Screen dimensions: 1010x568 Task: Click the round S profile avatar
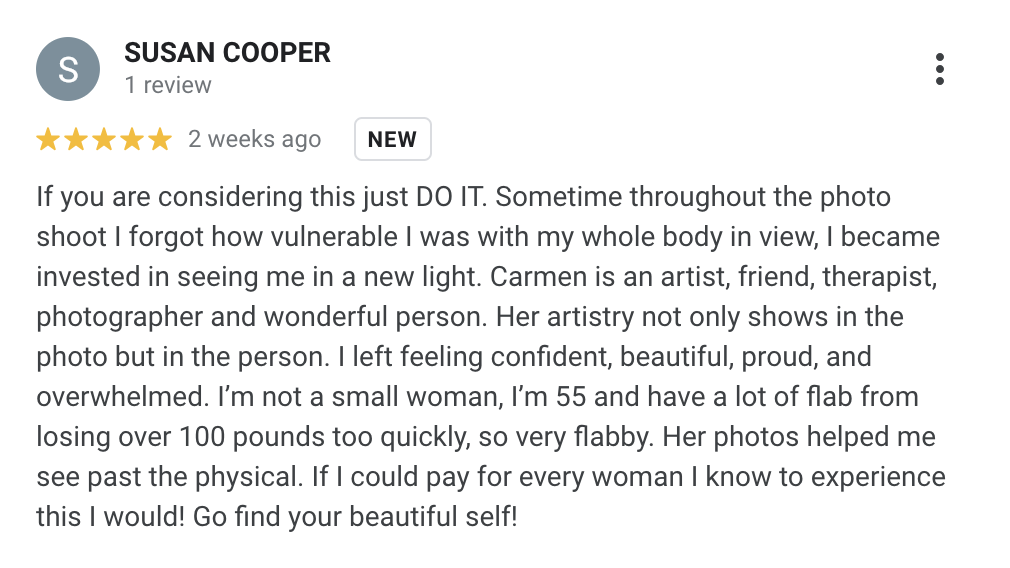coord(68,69)
